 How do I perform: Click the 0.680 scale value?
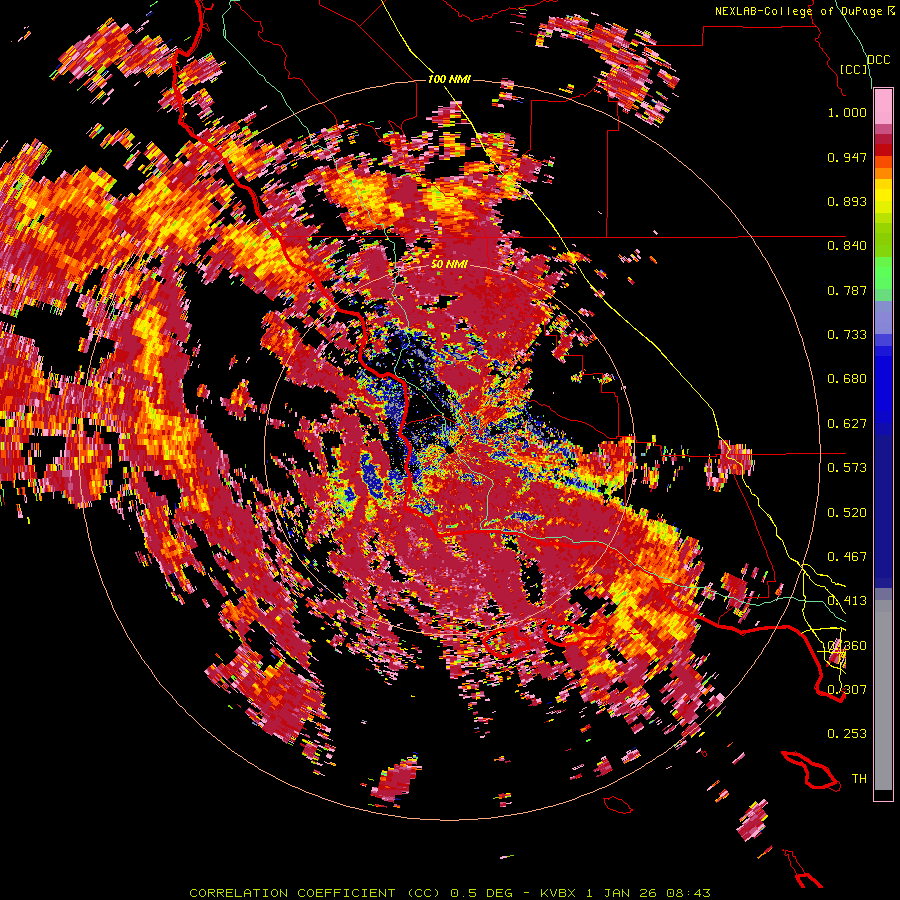pyautogui.click(x=847, y=379)
